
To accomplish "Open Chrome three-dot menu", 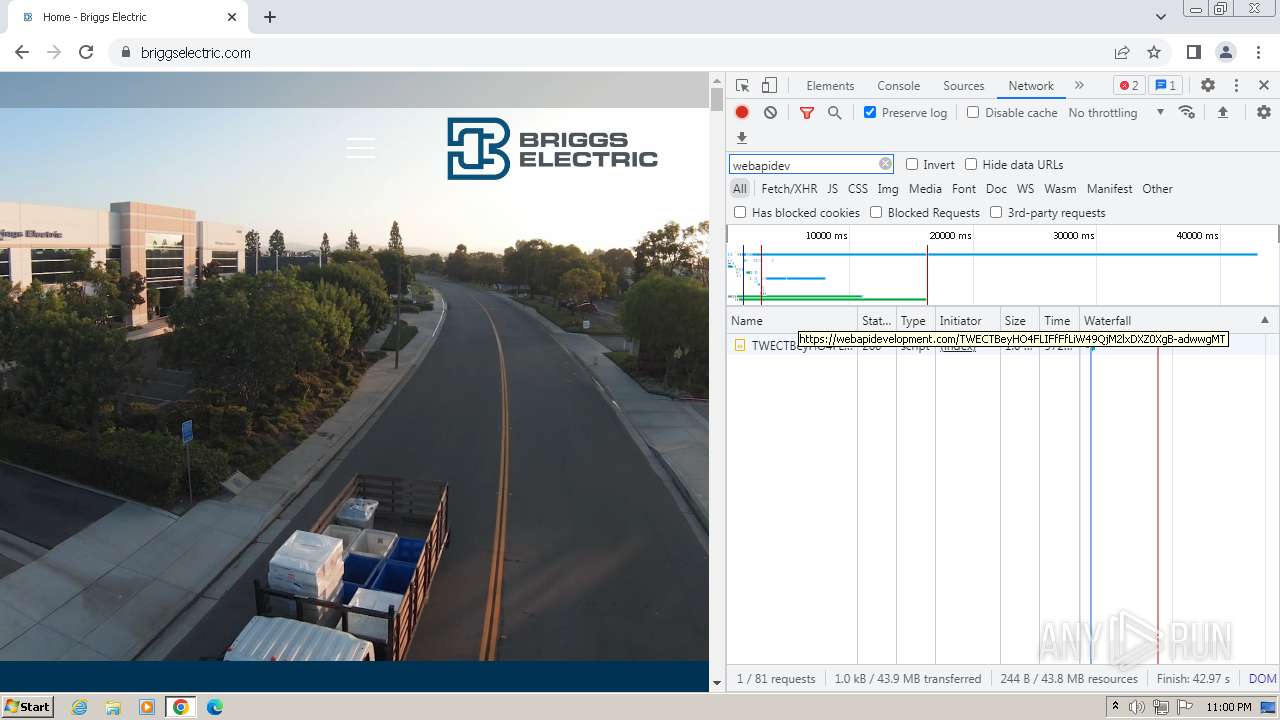I will coord(1259,53).
